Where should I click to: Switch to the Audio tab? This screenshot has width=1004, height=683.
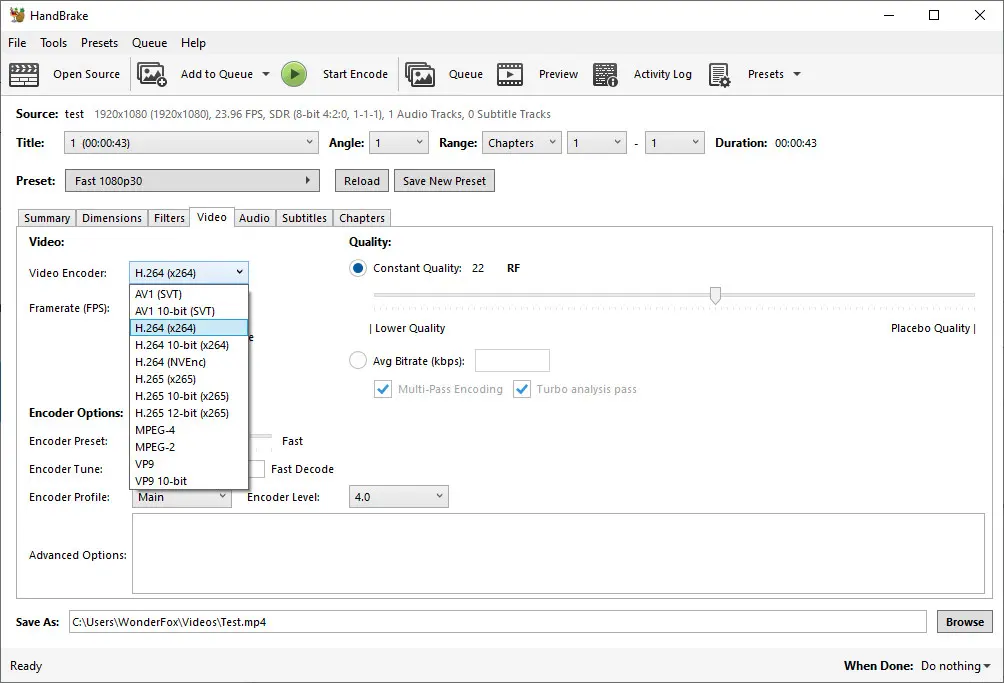pyautogui.click(x=254, y=218)
